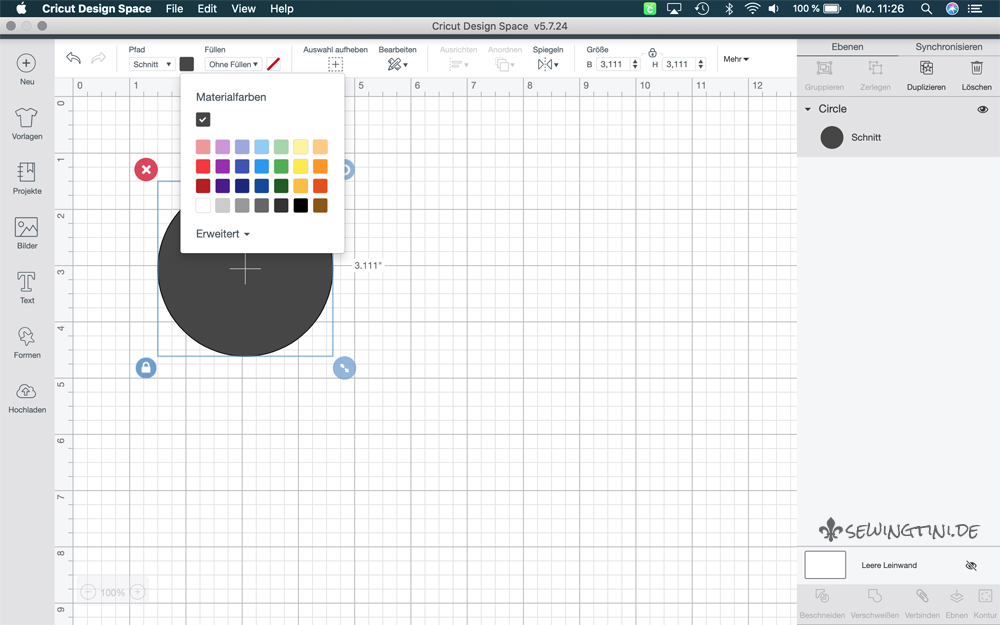Toggle Leere Leinwand visibility eye
Image resolution: width=1000 pixels, height=625 pixels.
coord(971,566)
